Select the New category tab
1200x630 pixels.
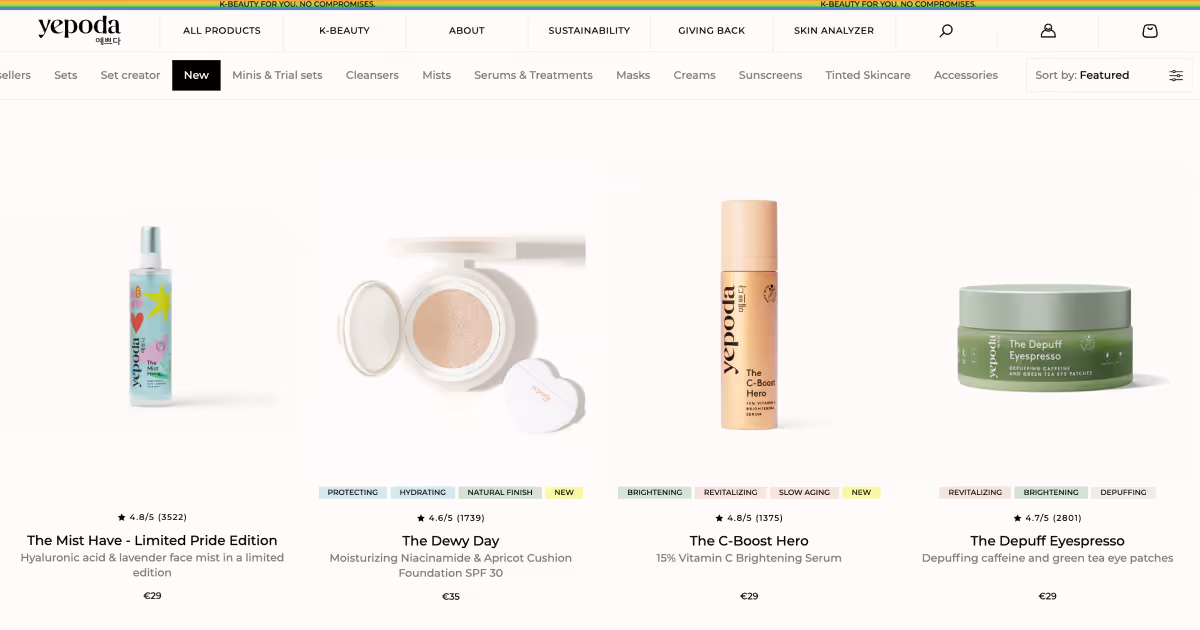(196, 75)
